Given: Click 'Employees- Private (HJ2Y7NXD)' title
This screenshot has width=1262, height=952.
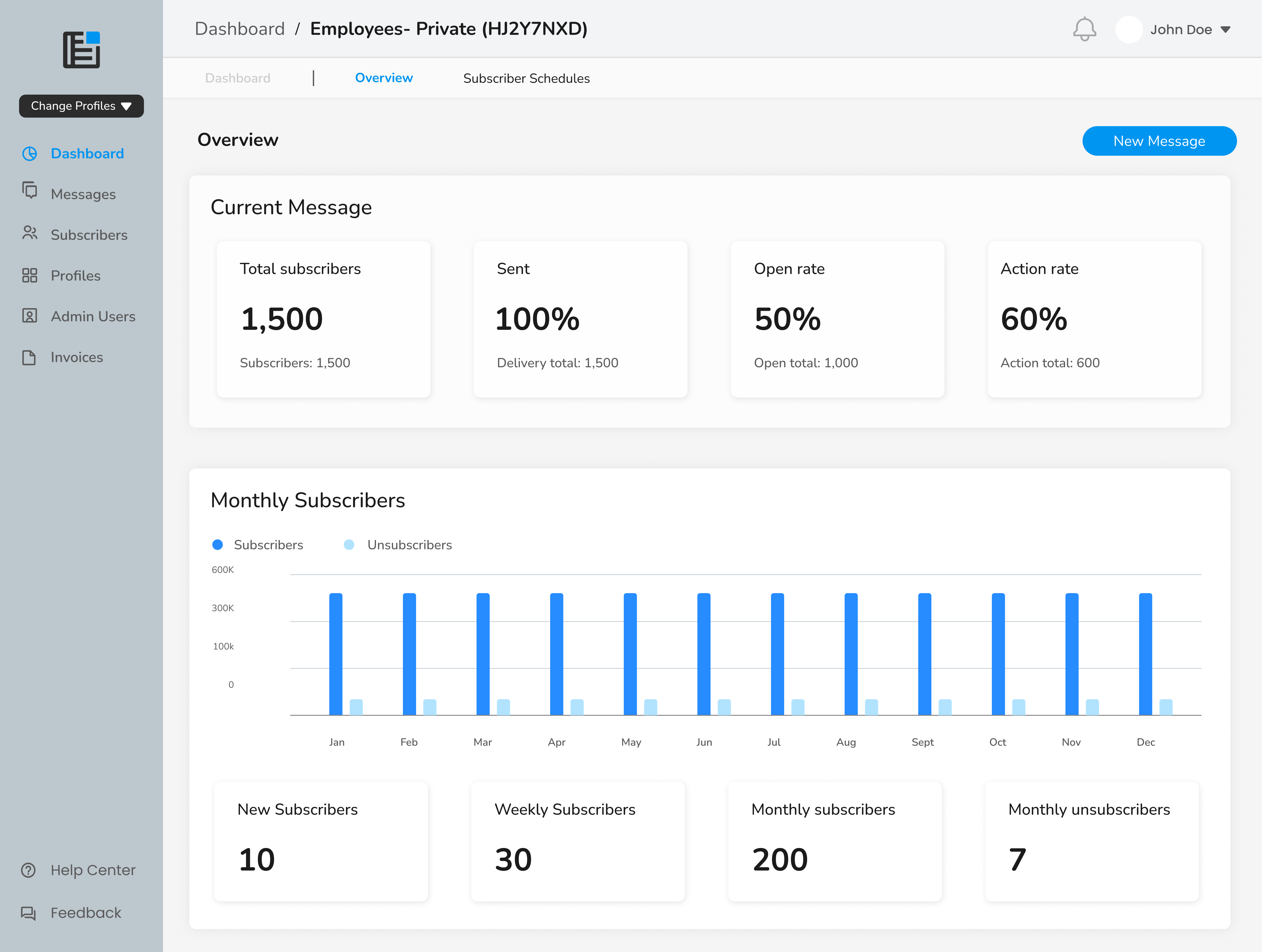Looking at the screenshot, I should pos(449,29).
